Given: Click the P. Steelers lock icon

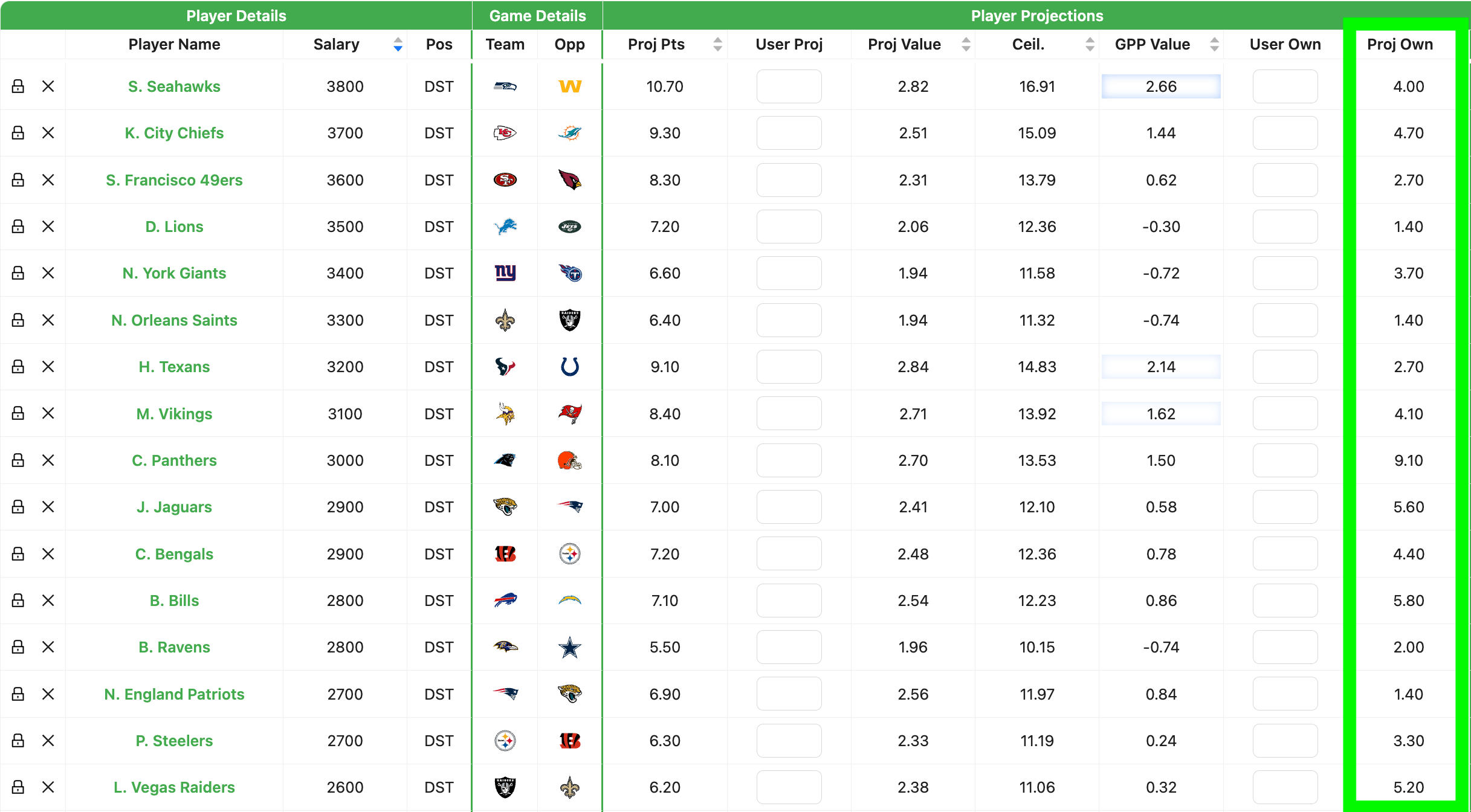Looking at the screenshot, I should click(x=18, y=741).
